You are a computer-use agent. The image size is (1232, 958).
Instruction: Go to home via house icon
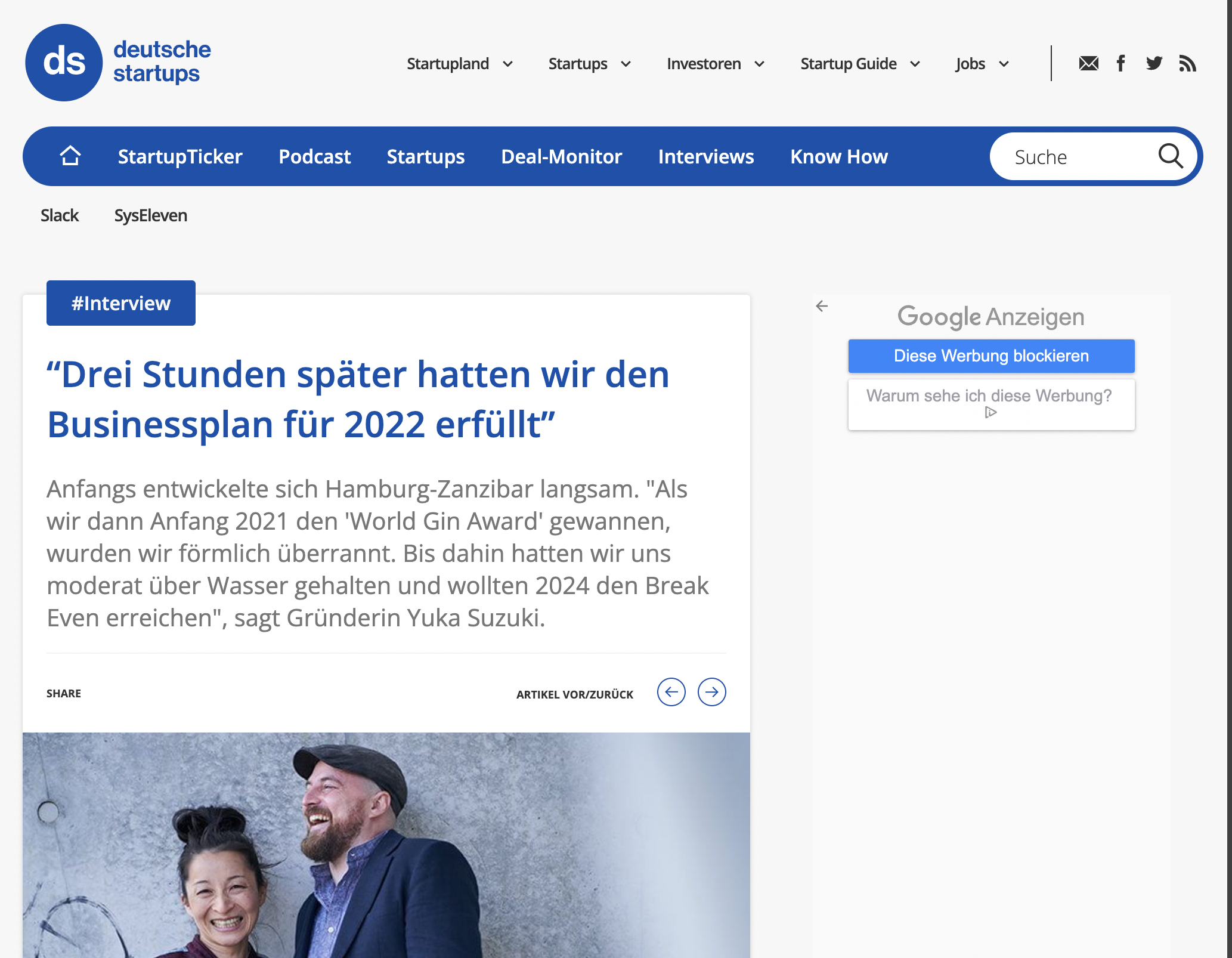(70, 156)
